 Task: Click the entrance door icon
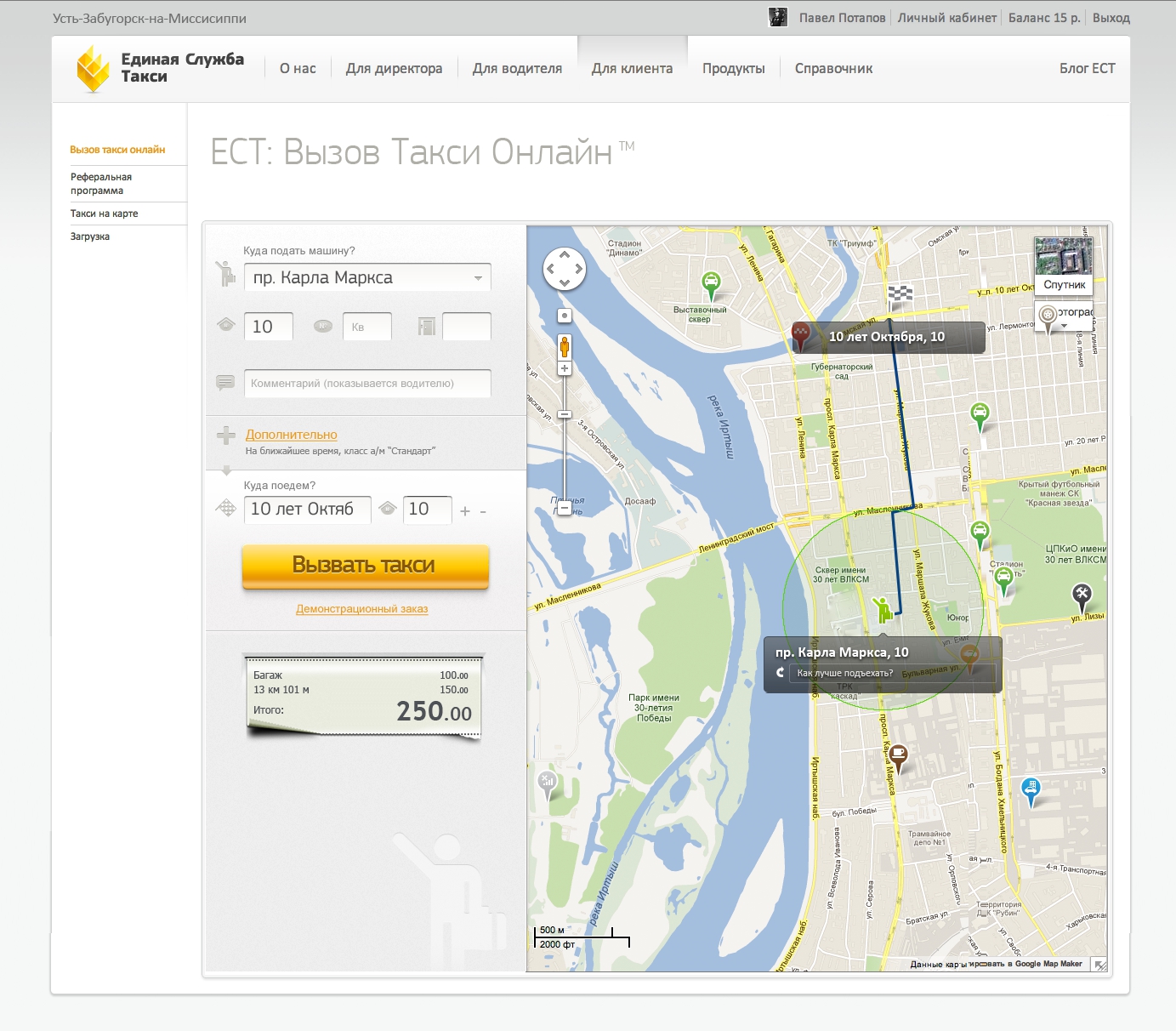427,326
